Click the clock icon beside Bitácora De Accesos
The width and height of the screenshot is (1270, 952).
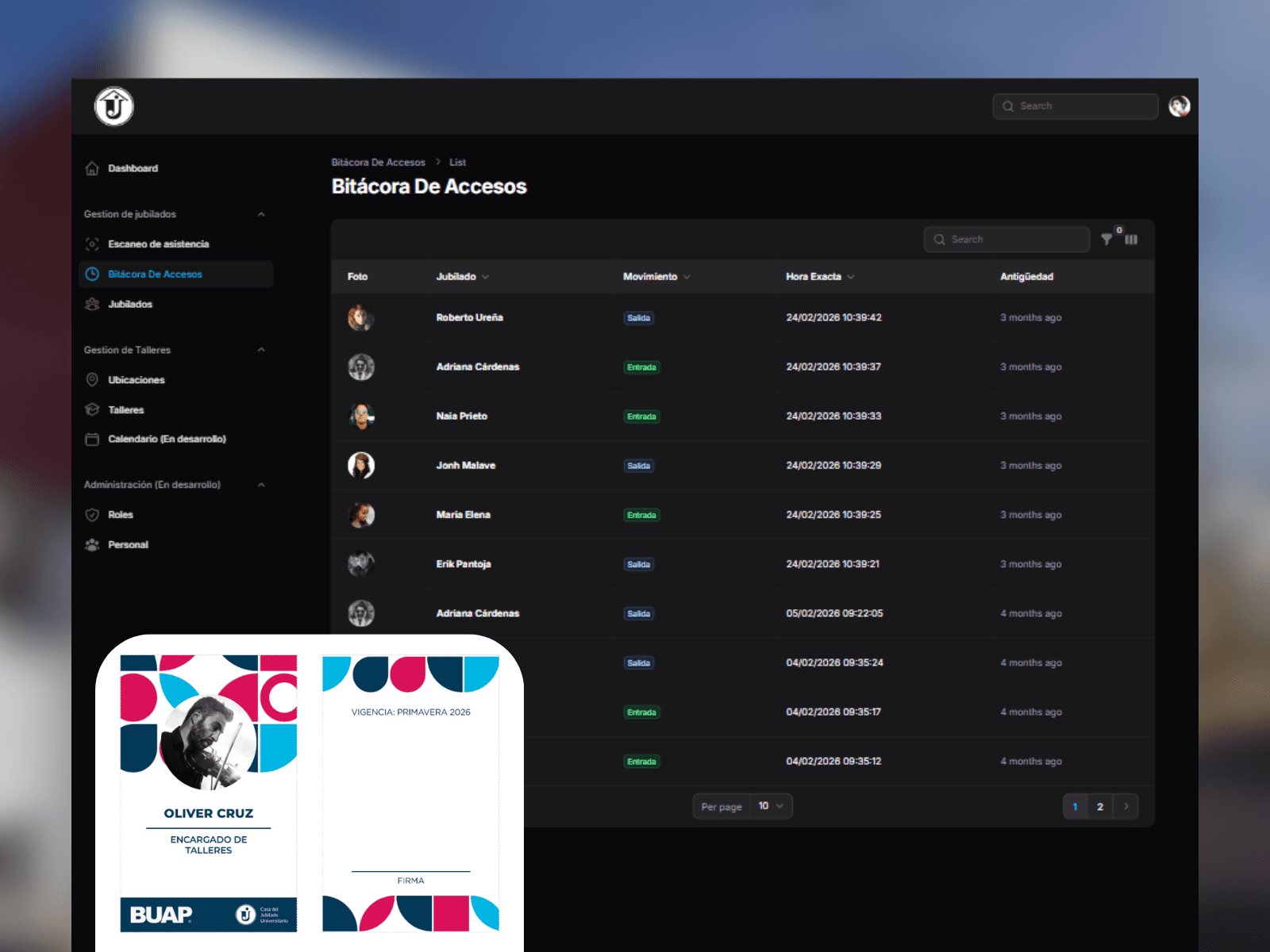click(x=92, y=274)
